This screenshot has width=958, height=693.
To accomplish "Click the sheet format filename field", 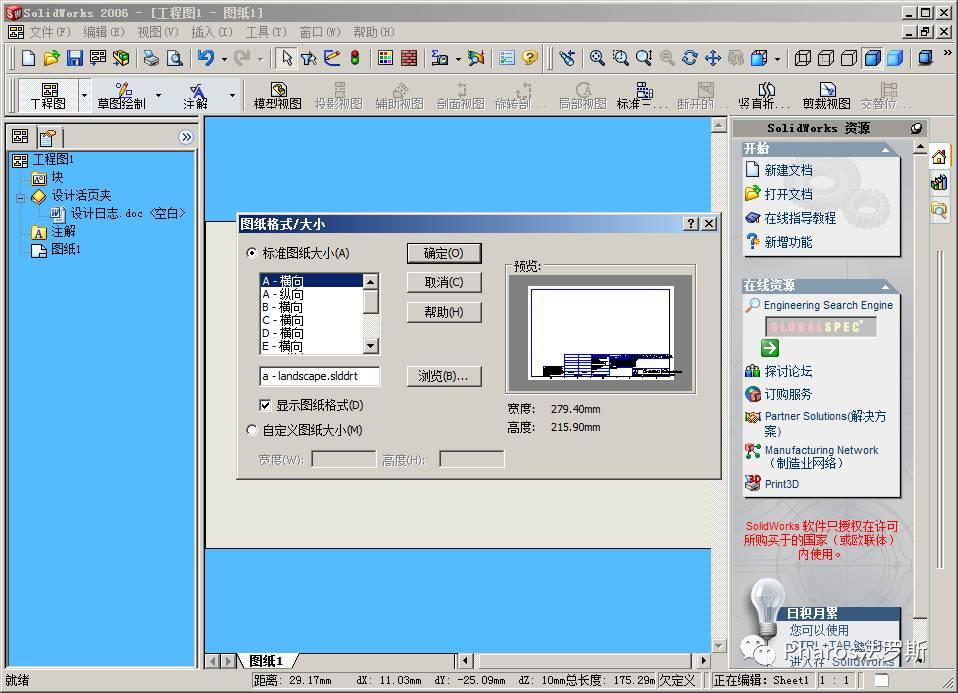I will pyautogui.click(x=320, y=376).
